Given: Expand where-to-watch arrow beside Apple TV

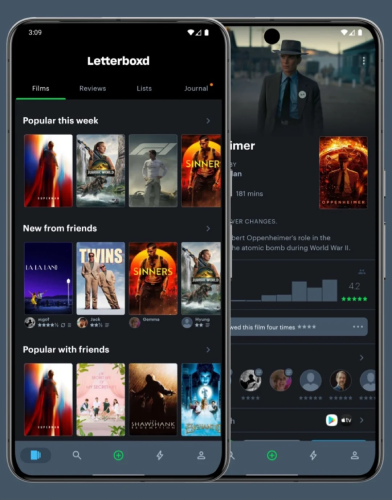Looking at the screenshot, I should [362, 420].
